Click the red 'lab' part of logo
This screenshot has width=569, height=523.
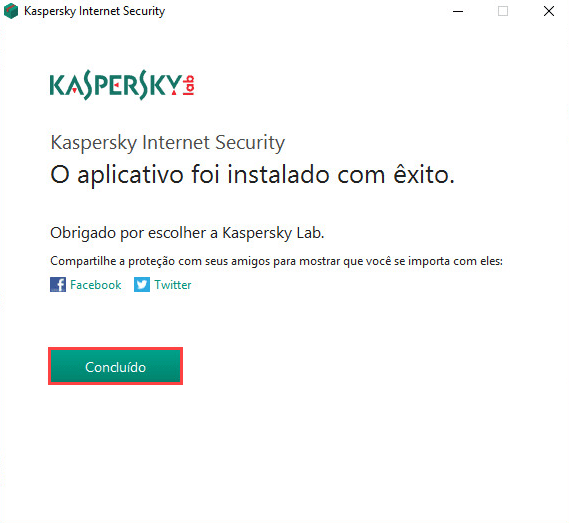tap(188, 85)
